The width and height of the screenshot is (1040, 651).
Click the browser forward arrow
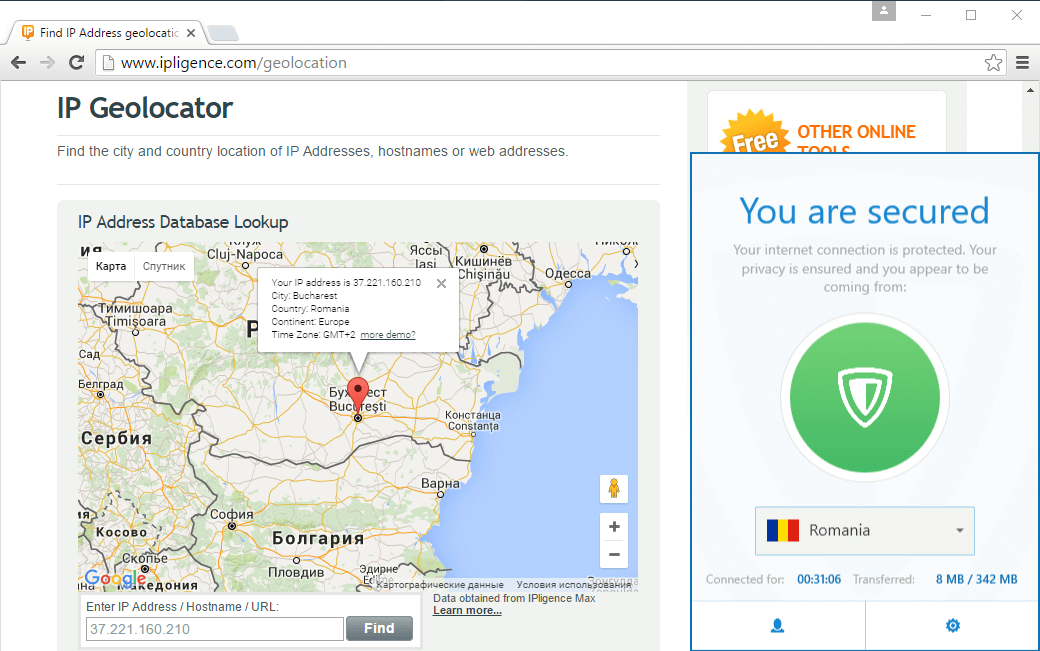[x=47, y=62]
